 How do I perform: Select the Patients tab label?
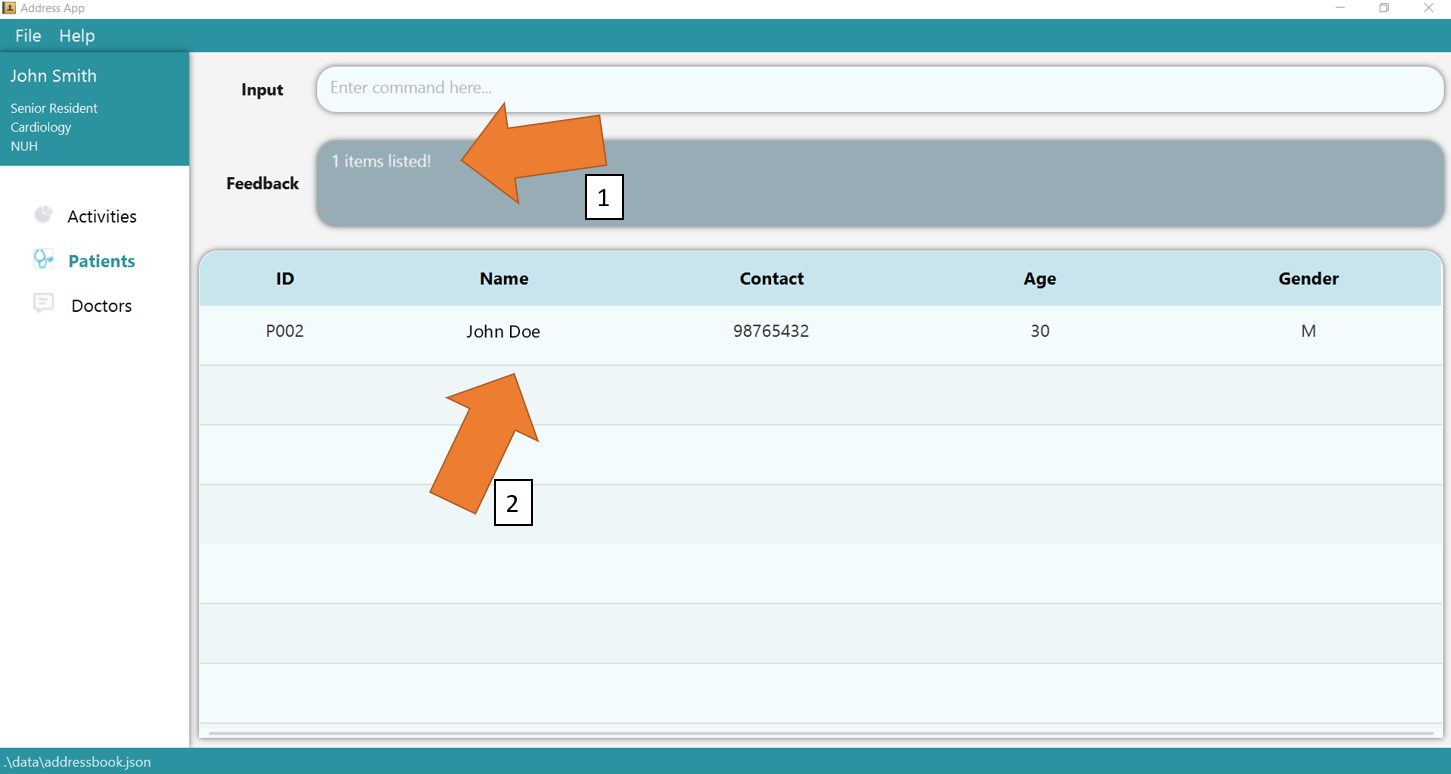[101, 261]
